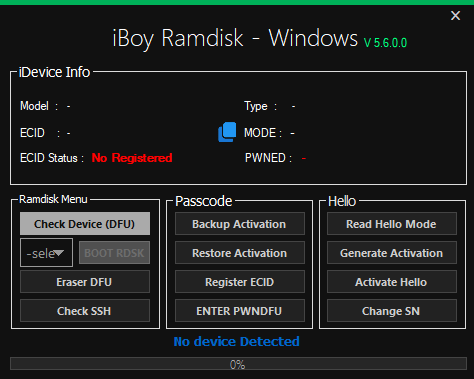Click the 0% progress bar
The image size is (474, 379).
click(238, 364)
